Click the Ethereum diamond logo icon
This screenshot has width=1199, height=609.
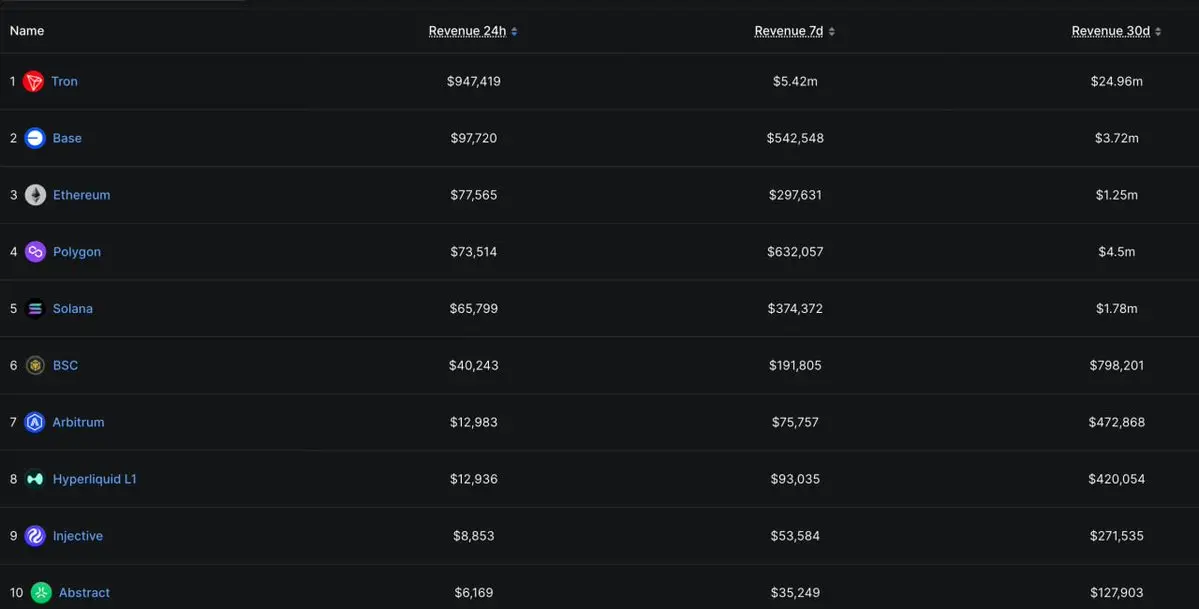coord(35,195)
